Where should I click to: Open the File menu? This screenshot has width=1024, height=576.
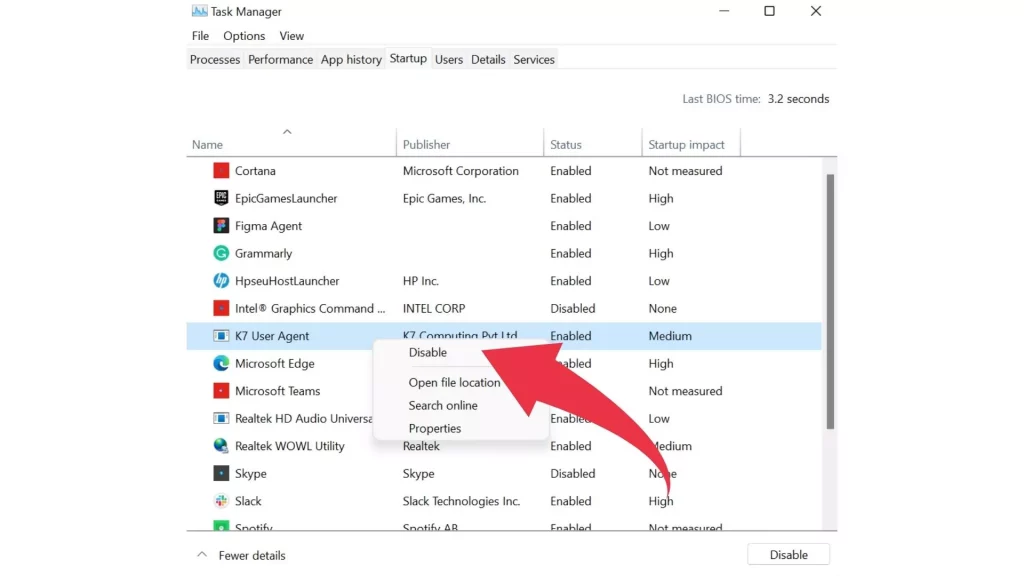(x=200, y=36)
